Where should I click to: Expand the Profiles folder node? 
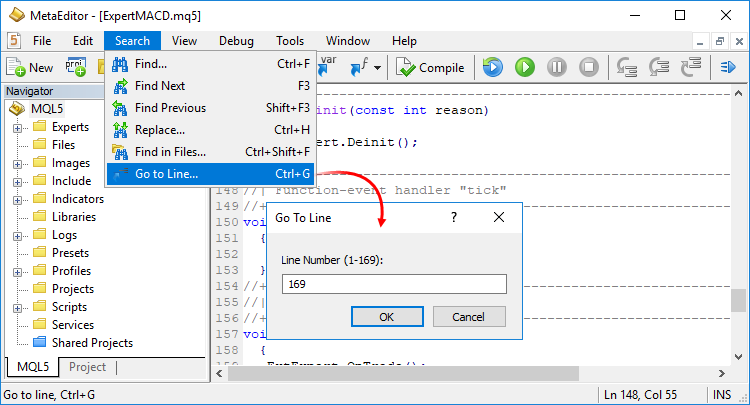click(x=17, y=272)
